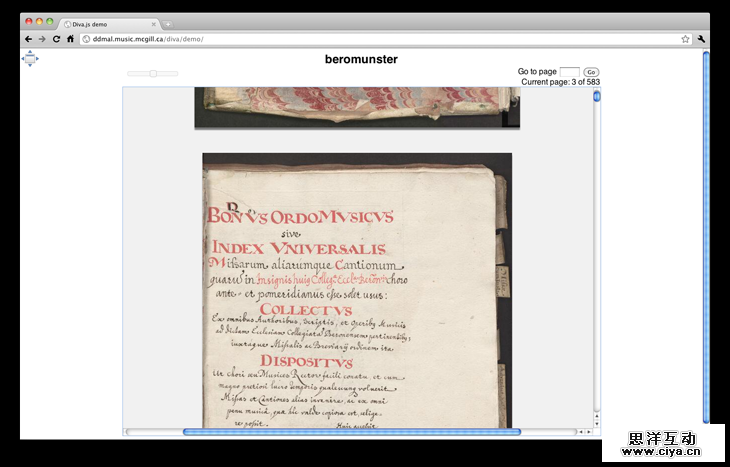730x467 pixels.
Task: Open the browser home page icon
Action: tap(70, 39)
